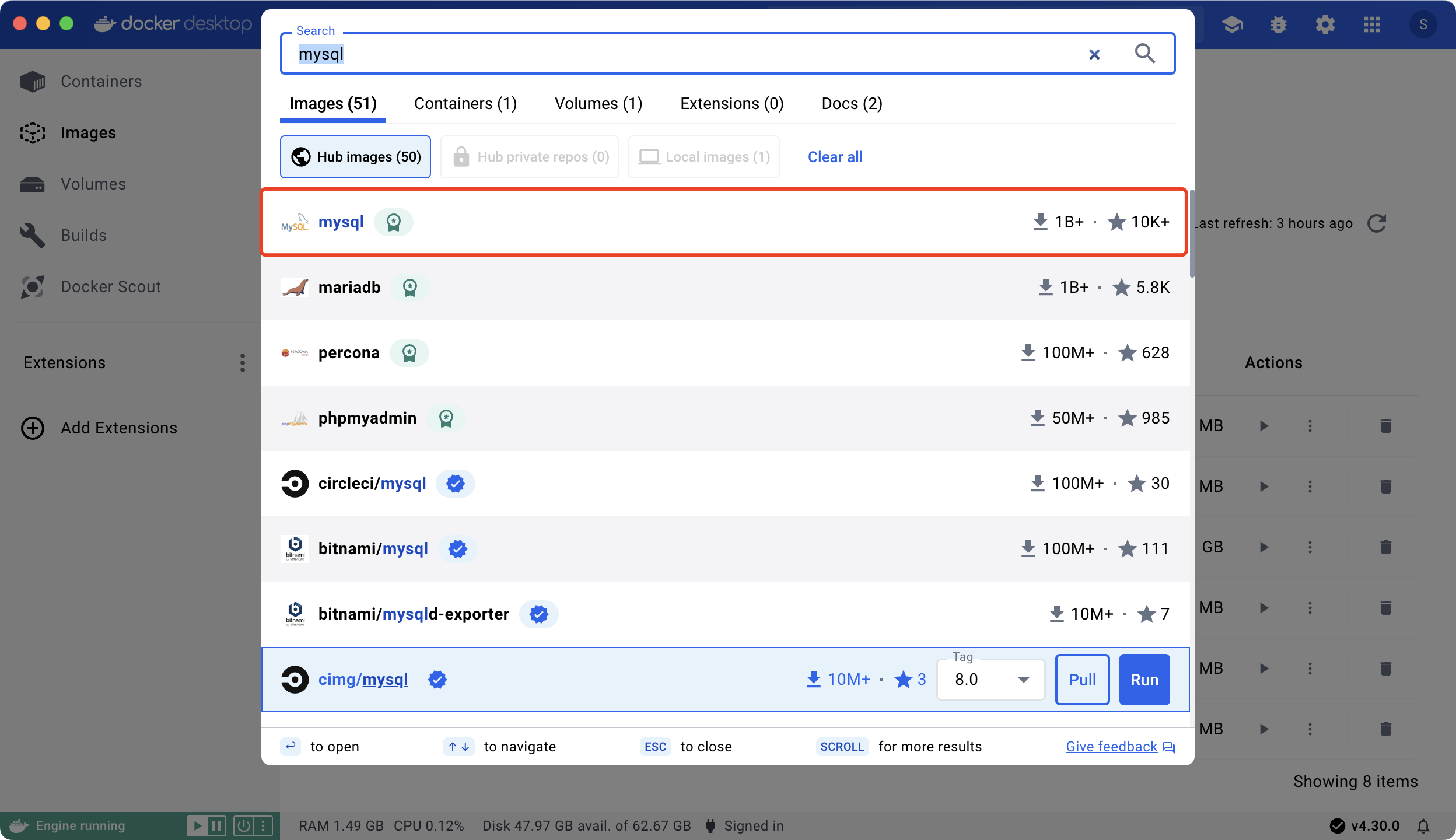Click the version v4.30.0 indicator

point(1364,826)
